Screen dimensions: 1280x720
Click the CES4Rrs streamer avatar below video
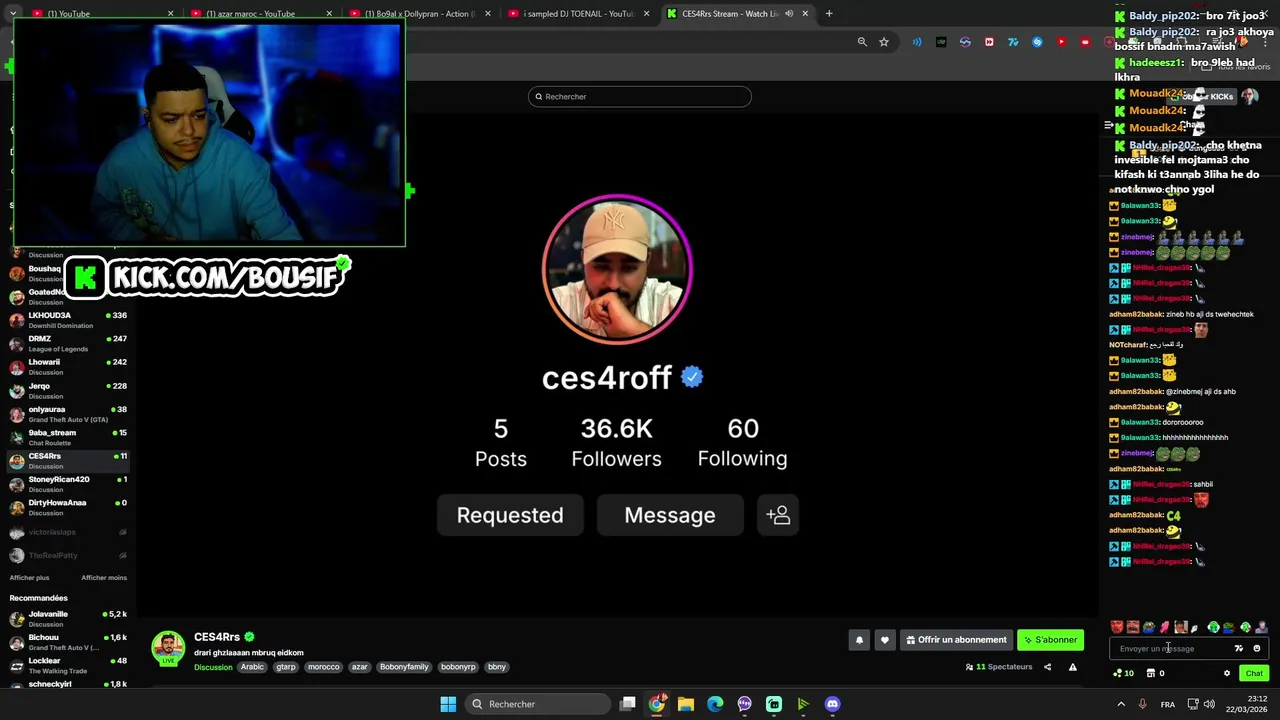[168, 647]
